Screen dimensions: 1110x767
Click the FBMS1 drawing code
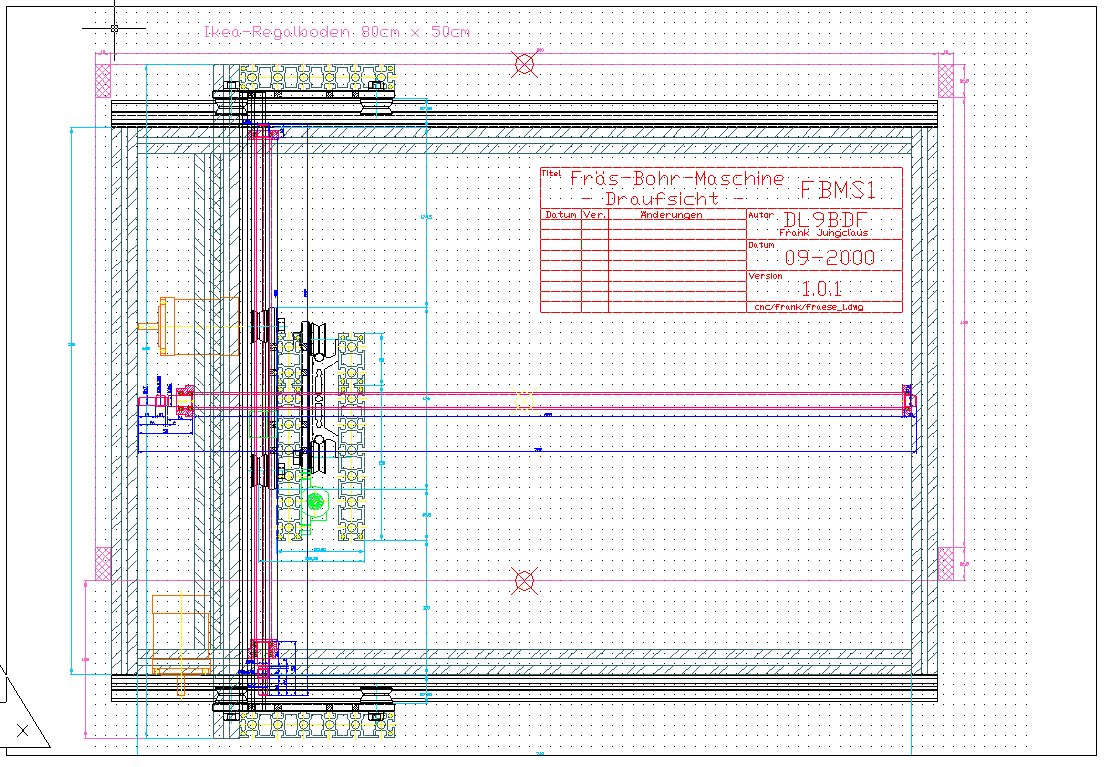click(838, 190)
